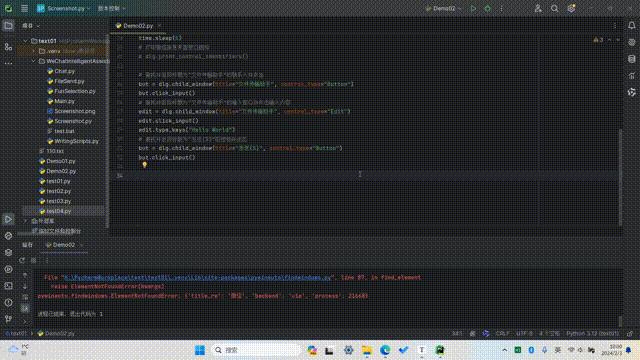The image size is (640, 360).
Task: Open Microsoft Edge from taskbar
Action: pos(384,350)
